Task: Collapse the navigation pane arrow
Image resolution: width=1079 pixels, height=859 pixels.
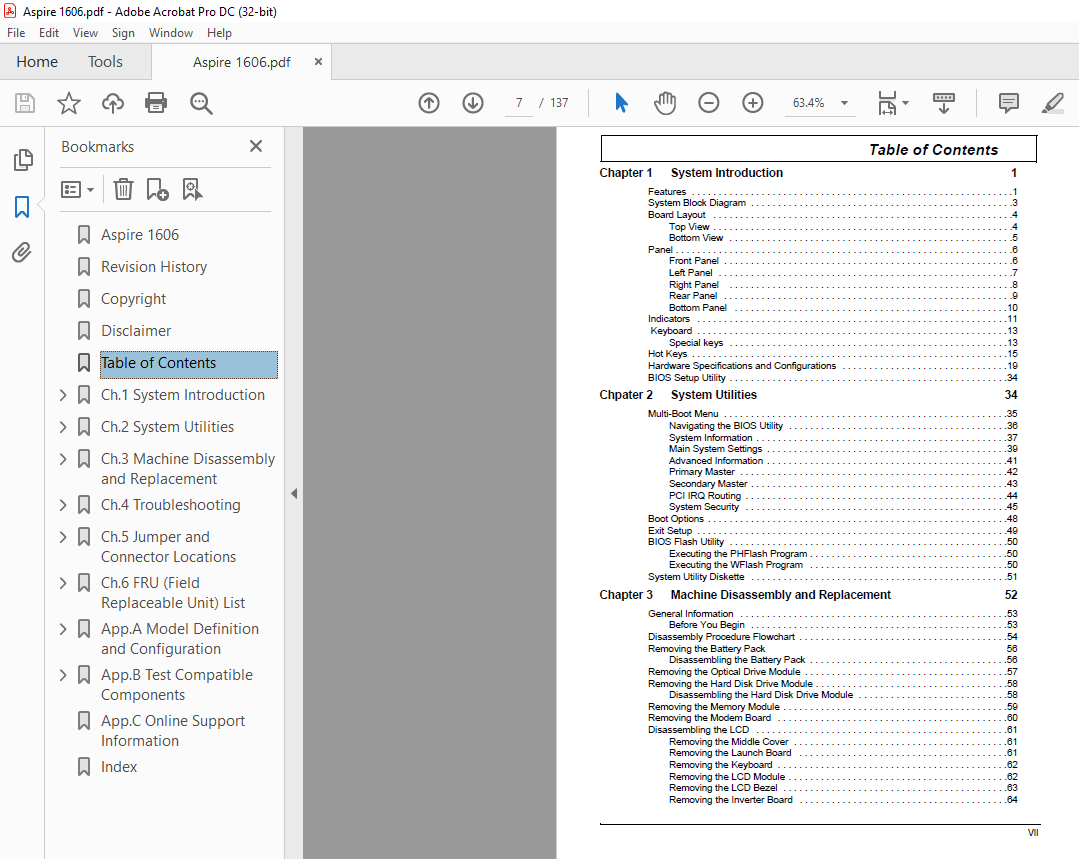Action: pos(294,494)
